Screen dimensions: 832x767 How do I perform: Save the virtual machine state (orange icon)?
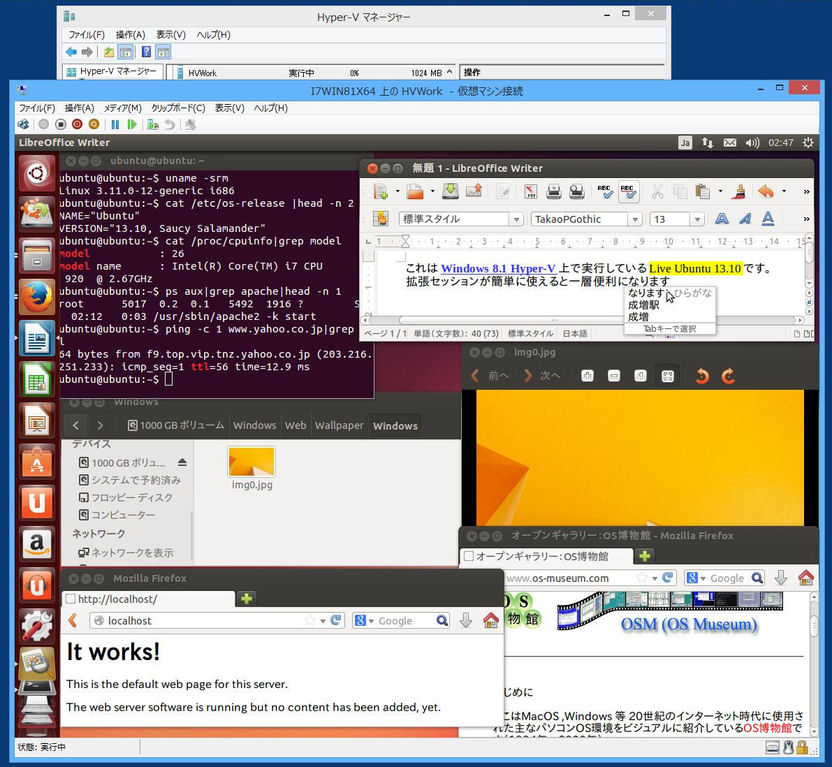94,125
